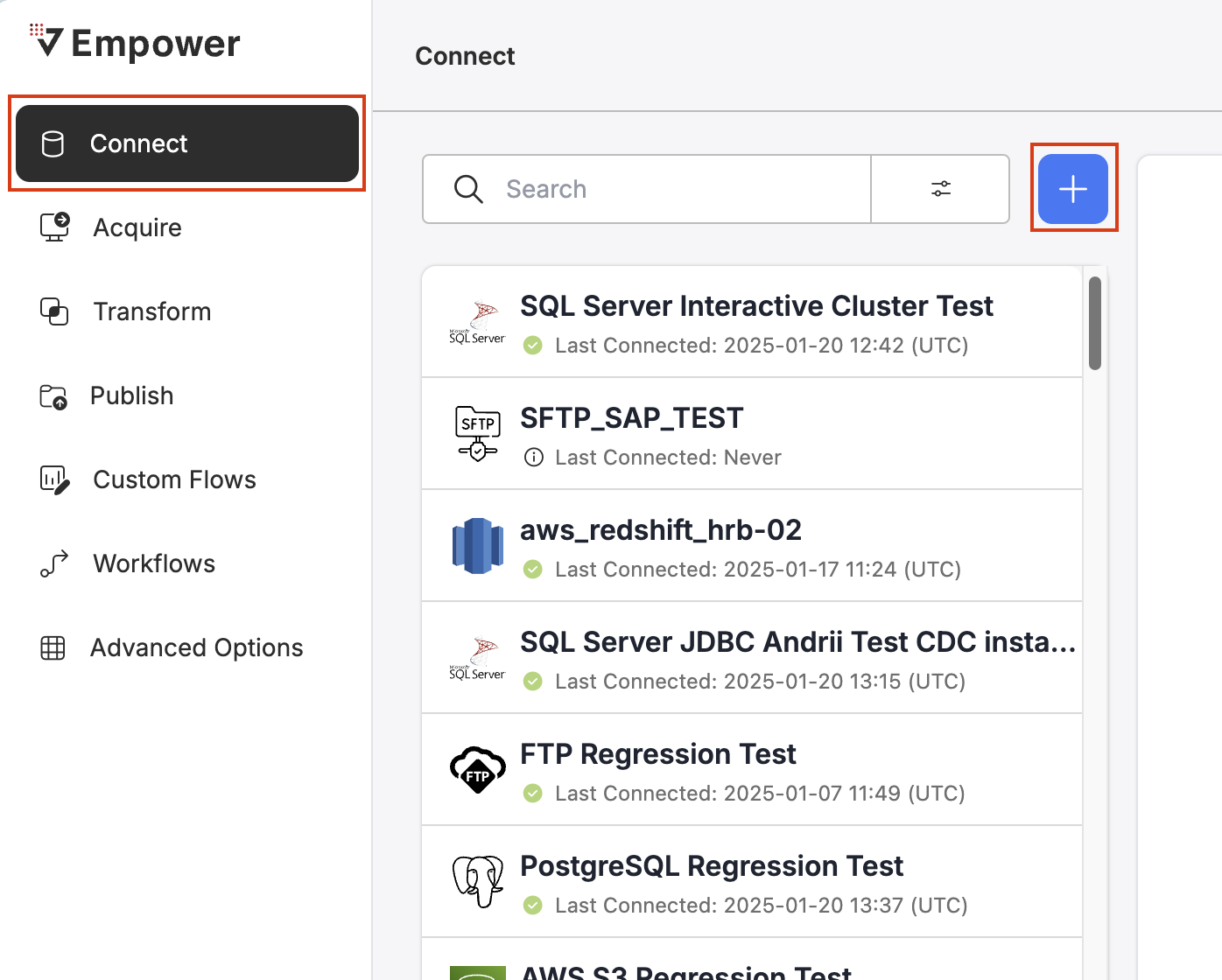Select aws_redshift_hrb-02 connection
The width and height of the screenshot is (1222, 980).
752,546
